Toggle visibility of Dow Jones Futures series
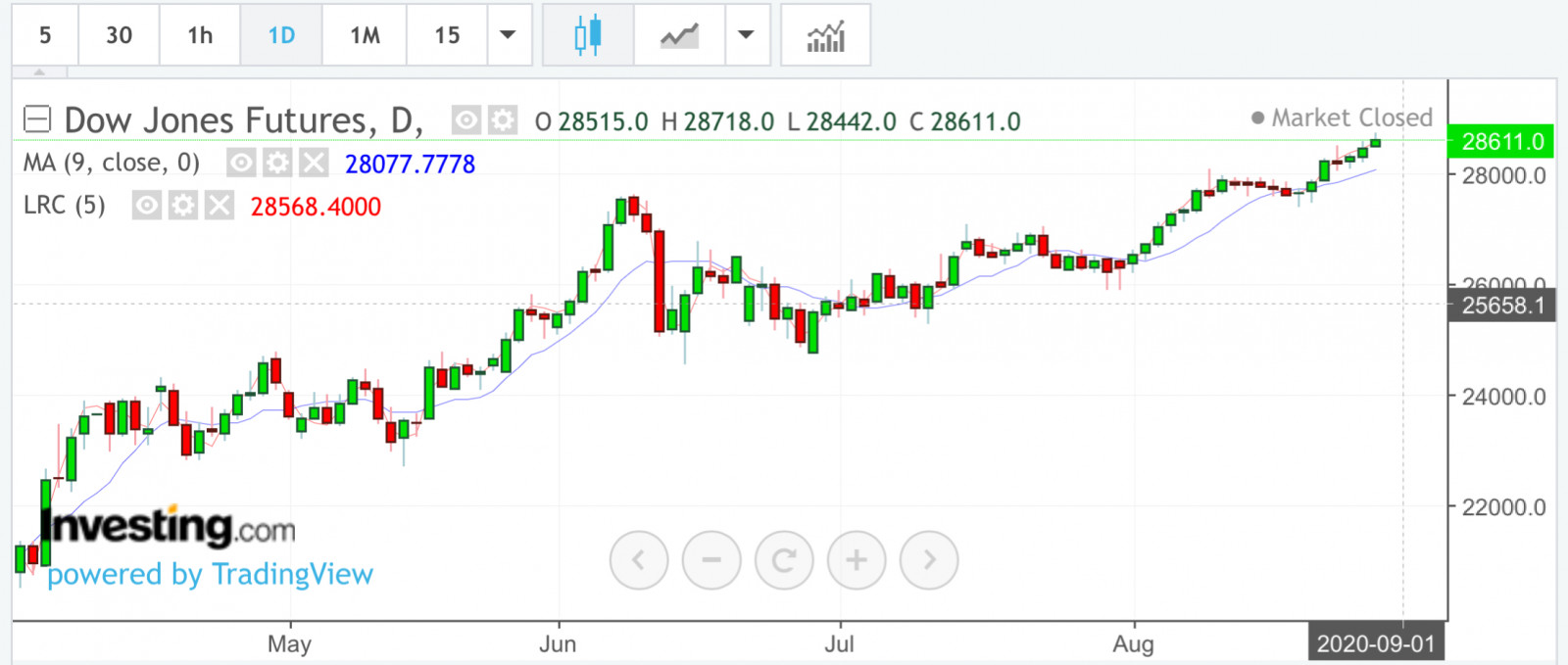The height and width of the screenshot is (665, 1568). (x=465, y=120)
